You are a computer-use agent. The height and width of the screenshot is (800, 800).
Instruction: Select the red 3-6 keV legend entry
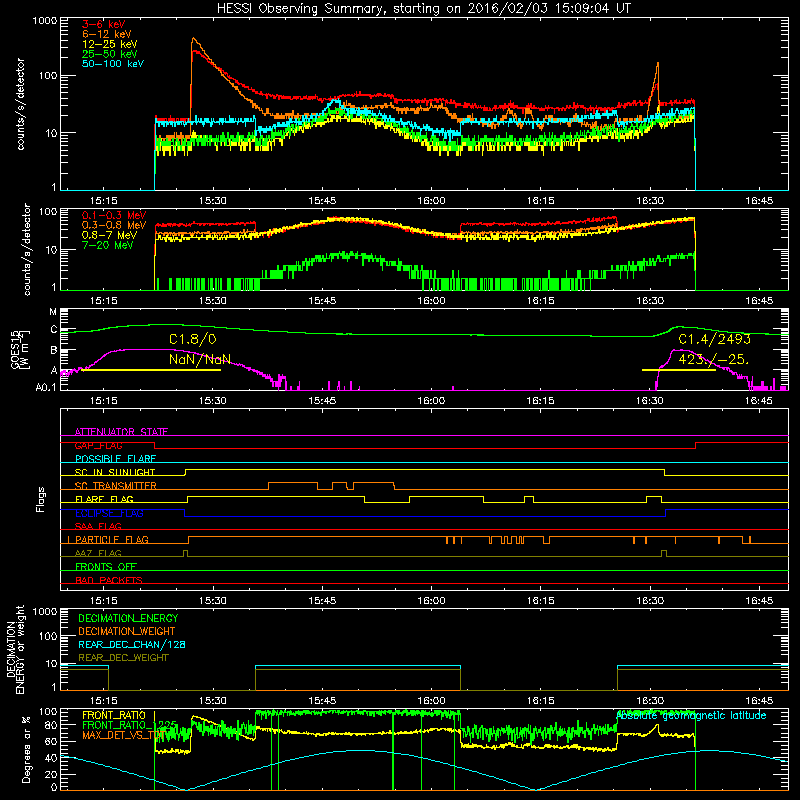(x=103, y=24)
